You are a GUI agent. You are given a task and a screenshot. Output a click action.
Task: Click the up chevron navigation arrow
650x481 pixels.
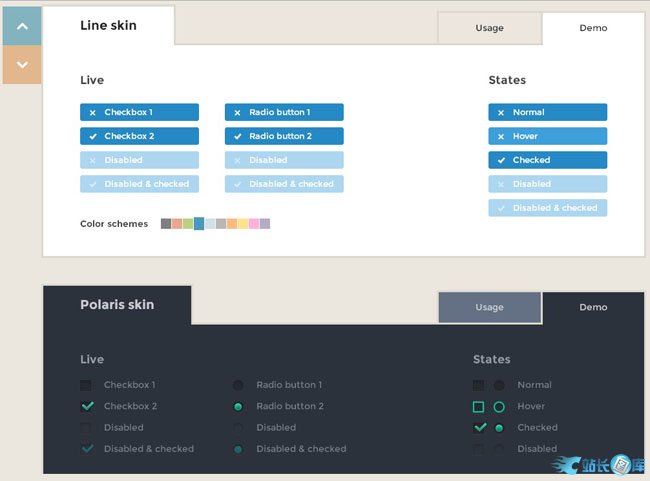[22, 26]
